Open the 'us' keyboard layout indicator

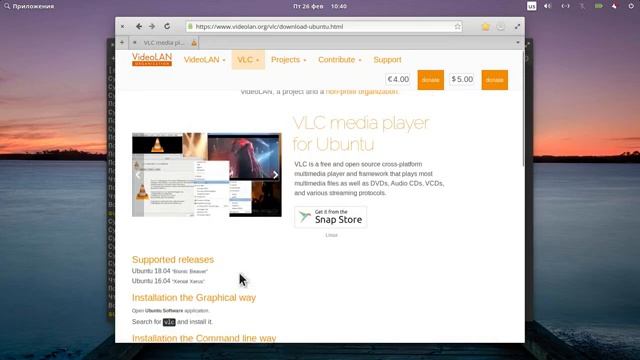pos(531,6)
